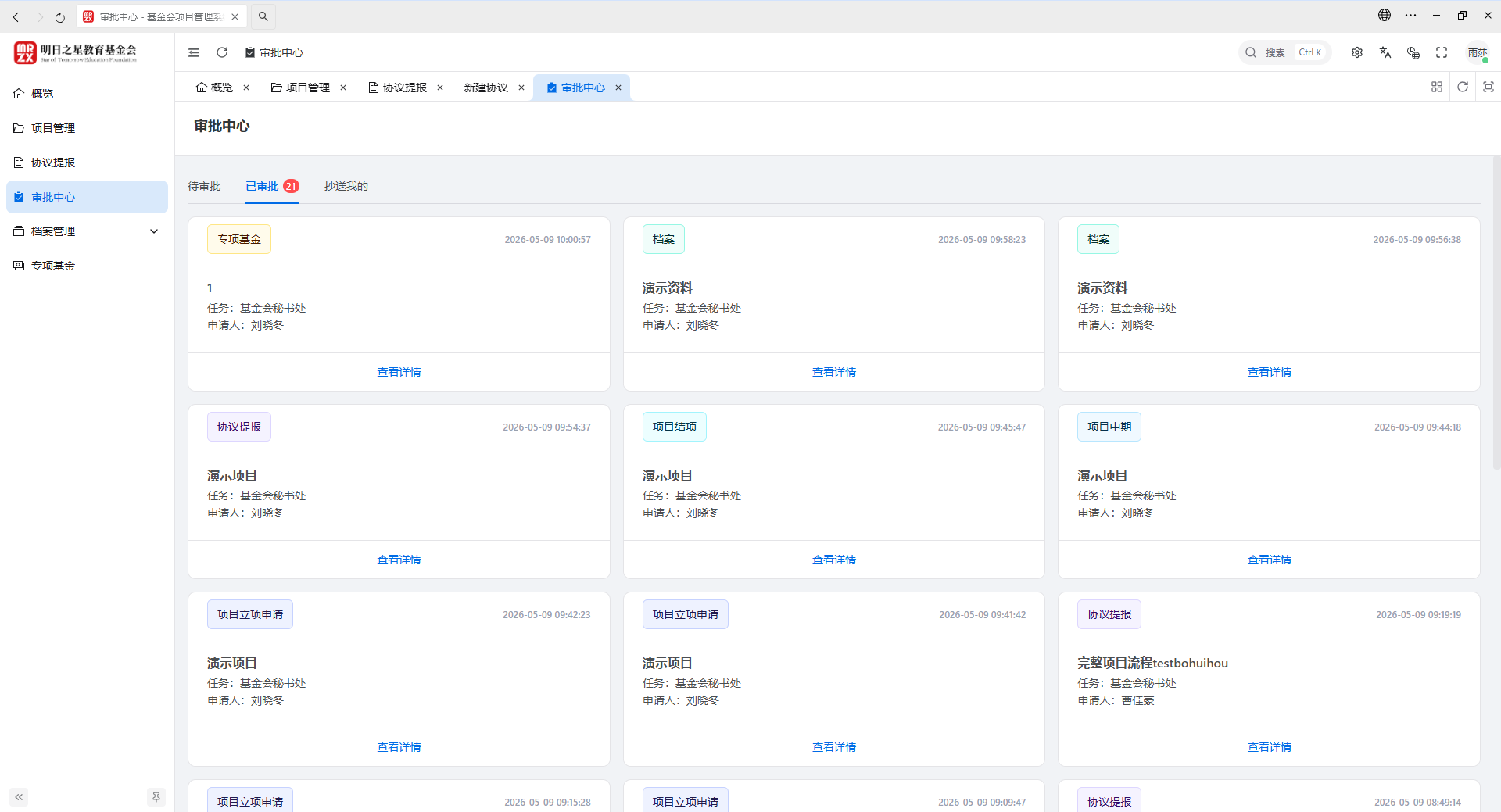View details of 项目中期 card

(1270, 560)
